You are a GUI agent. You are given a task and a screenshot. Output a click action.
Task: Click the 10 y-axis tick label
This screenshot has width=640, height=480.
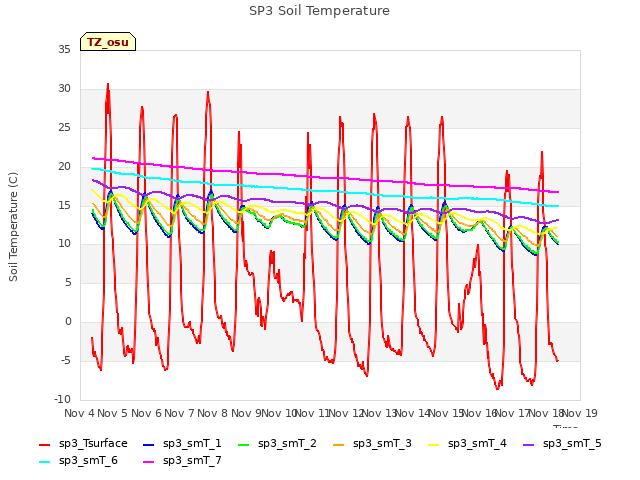[64, 244]
